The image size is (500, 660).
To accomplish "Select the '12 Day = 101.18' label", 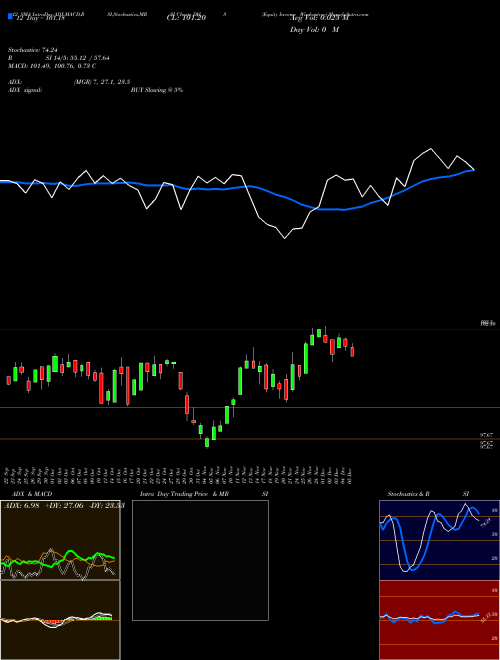I will tap(39, 18).
